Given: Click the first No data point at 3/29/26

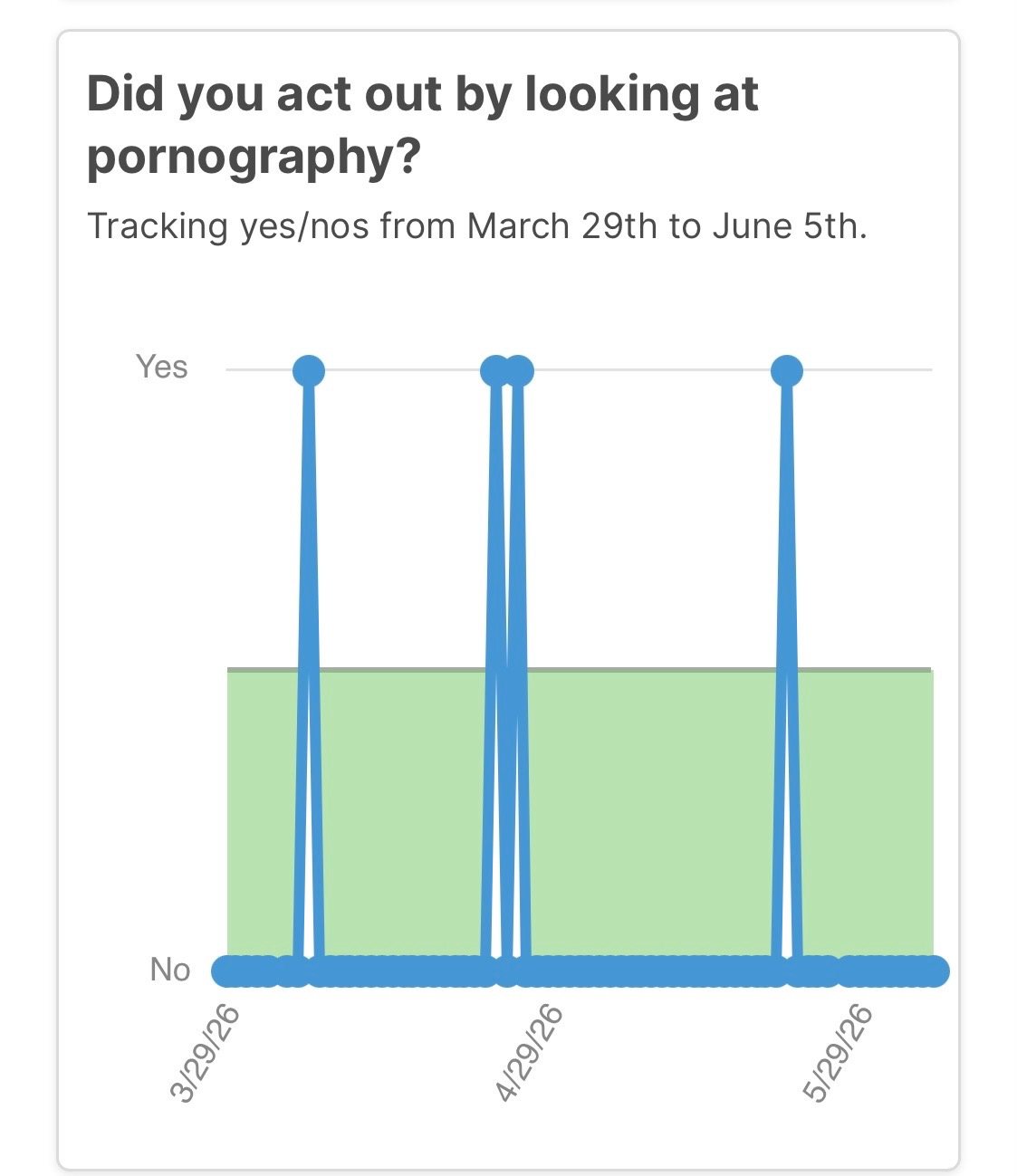Looking at the screenshot, I should (226, 971).
